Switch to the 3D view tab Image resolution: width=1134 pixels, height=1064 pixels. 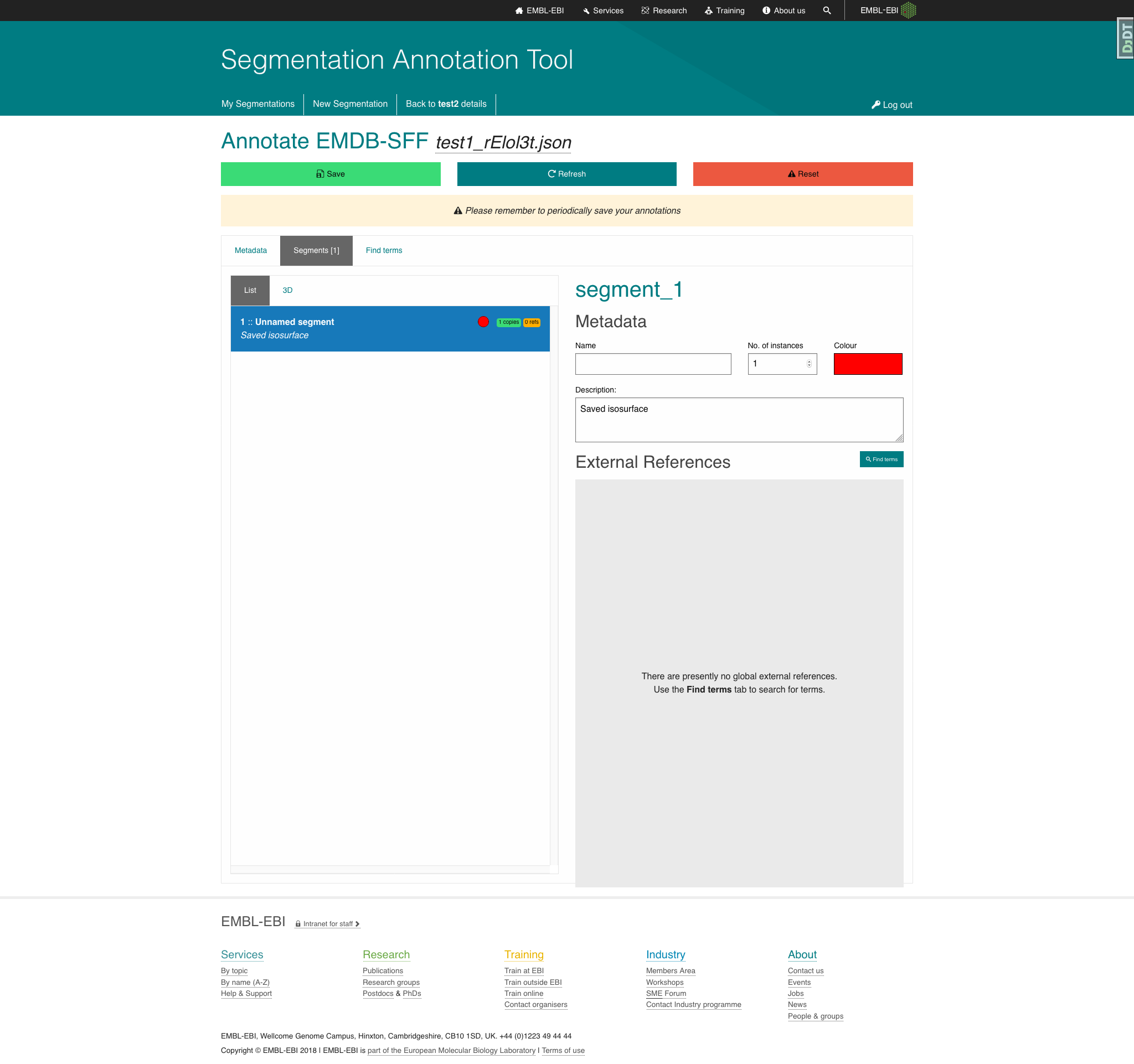[x=287, y=290]
